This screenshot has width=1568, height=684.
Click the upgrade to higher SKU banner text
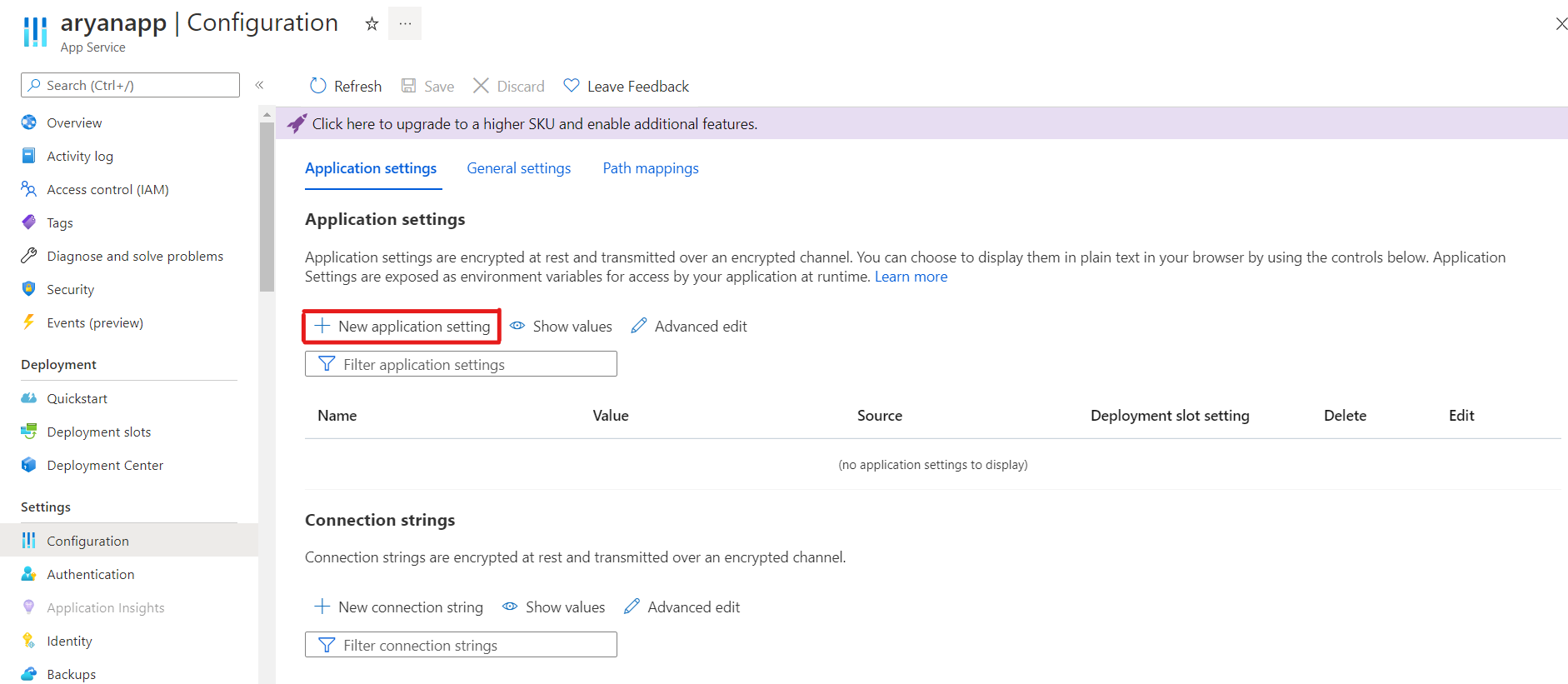pyautogui.click(x=535, y=123)
